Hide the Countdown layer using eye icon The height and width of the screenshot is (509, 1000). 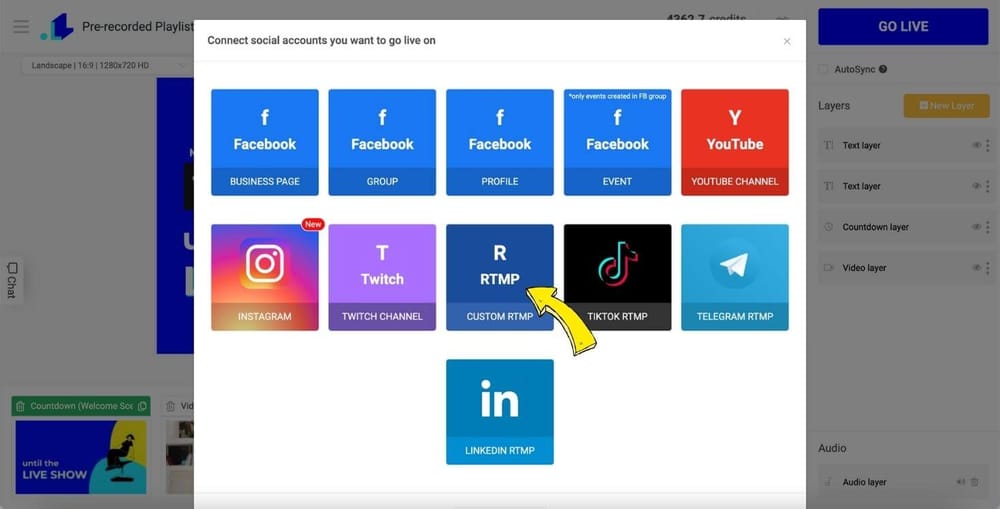click(976, 227)
